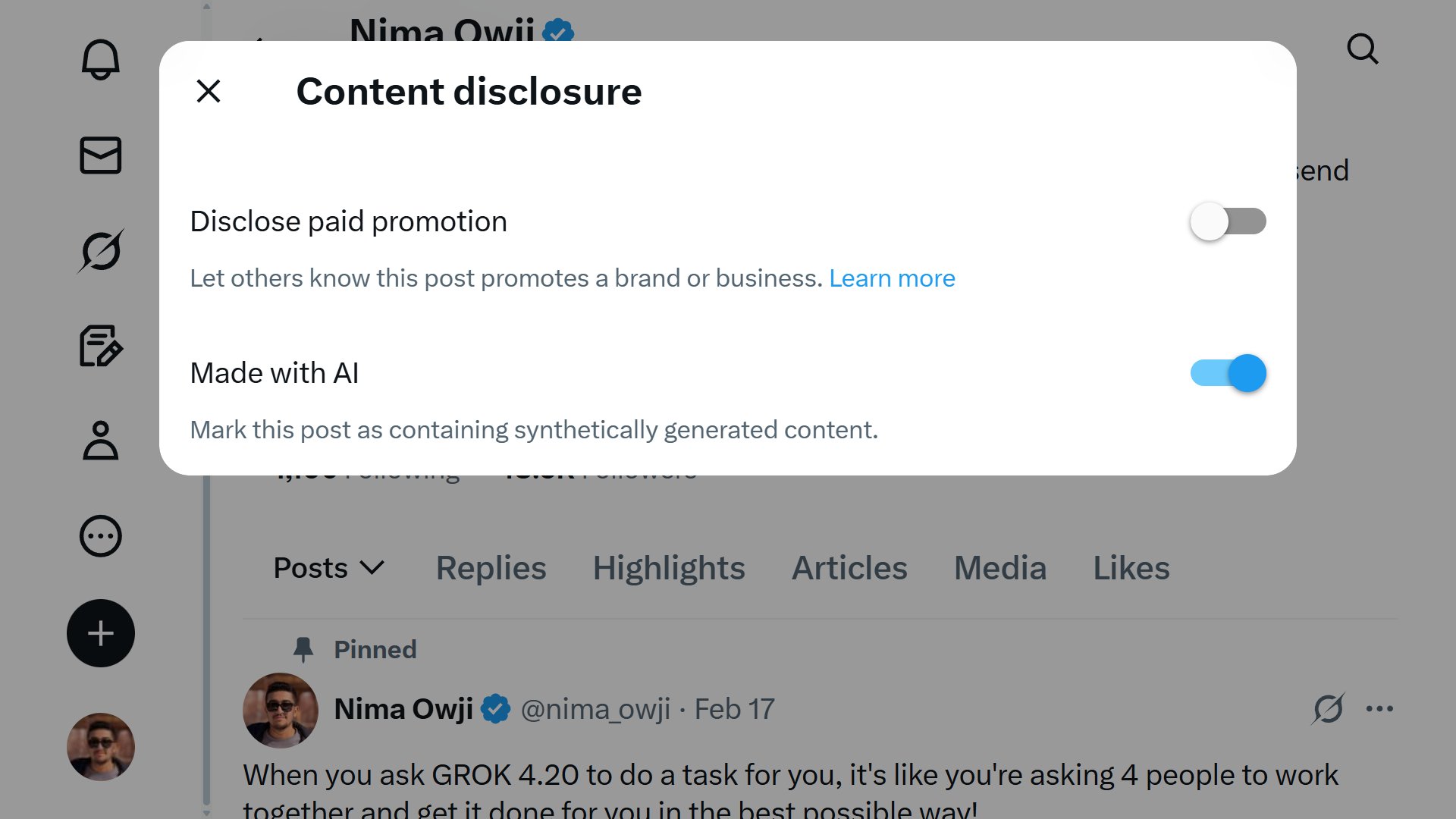Enable the Disclose paid promotion toggle
The width and height of the screenshot is (1456, 819).
(1228, 221)
